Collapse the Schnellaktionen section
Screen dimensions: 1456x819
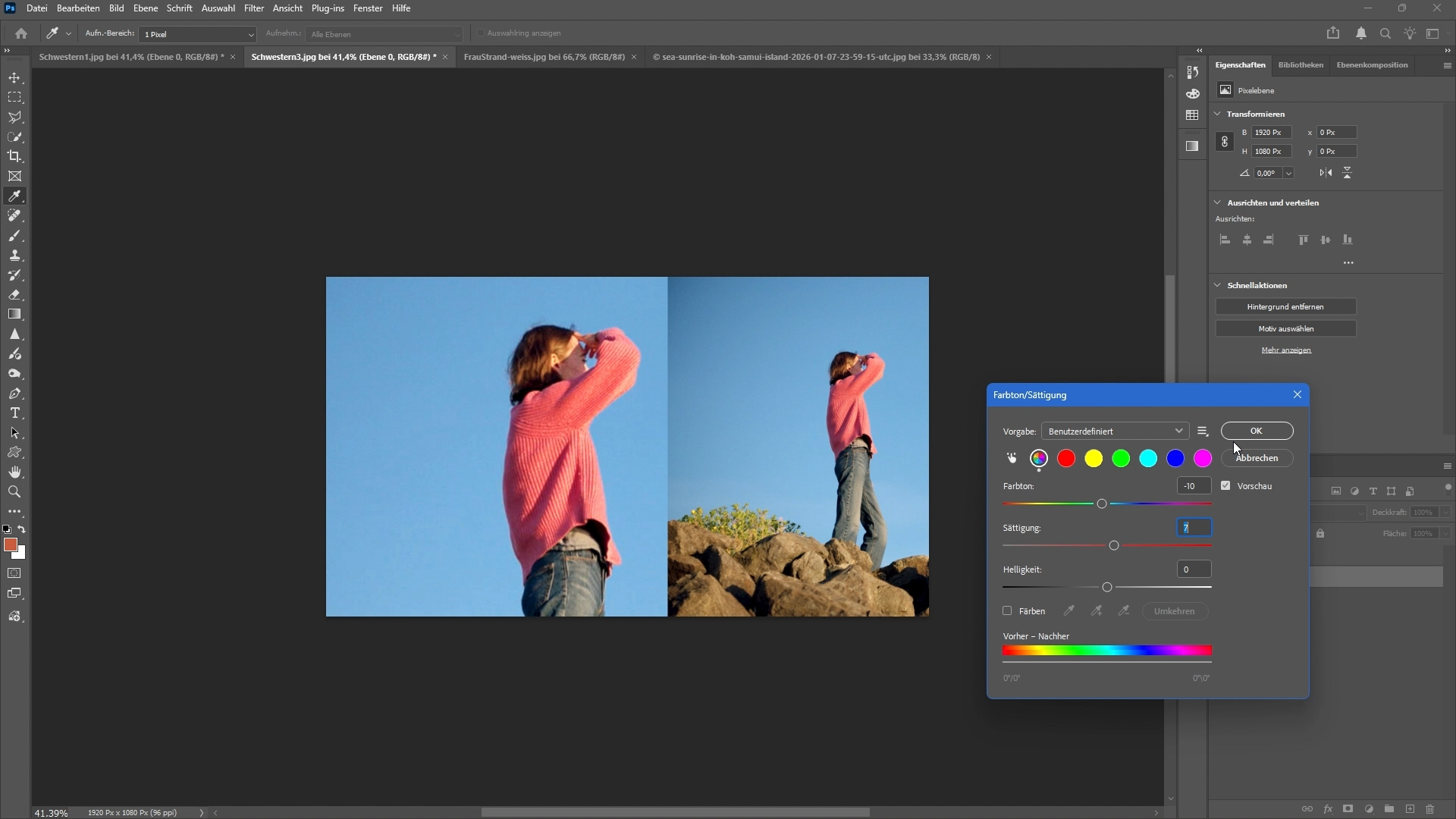[x=1218, y=286]
